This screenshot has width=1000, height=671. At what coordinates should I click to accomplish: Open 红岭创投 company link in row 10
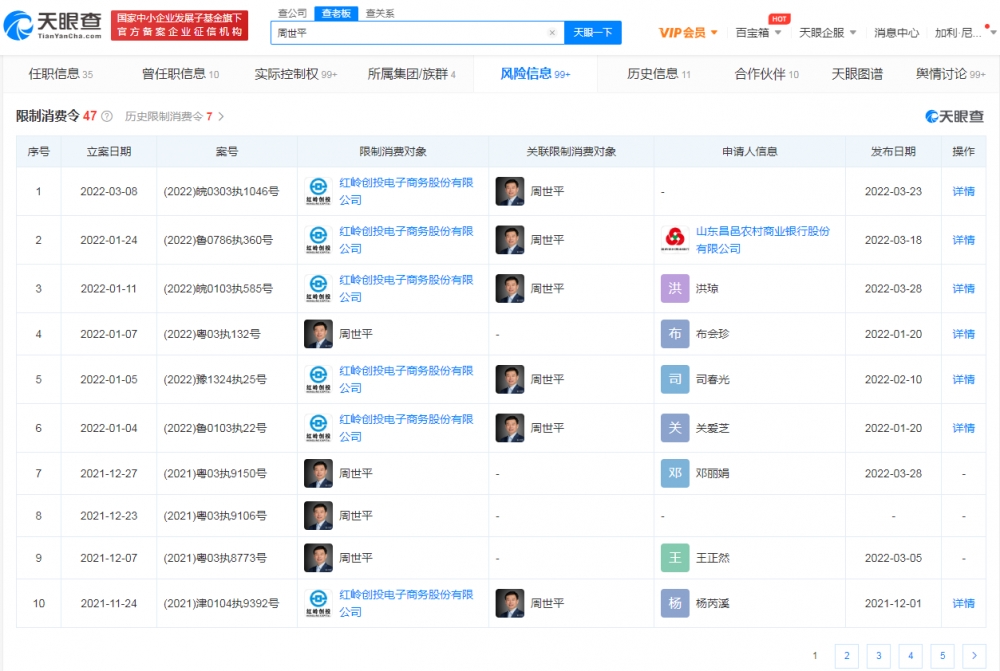(x=406, y=603)
